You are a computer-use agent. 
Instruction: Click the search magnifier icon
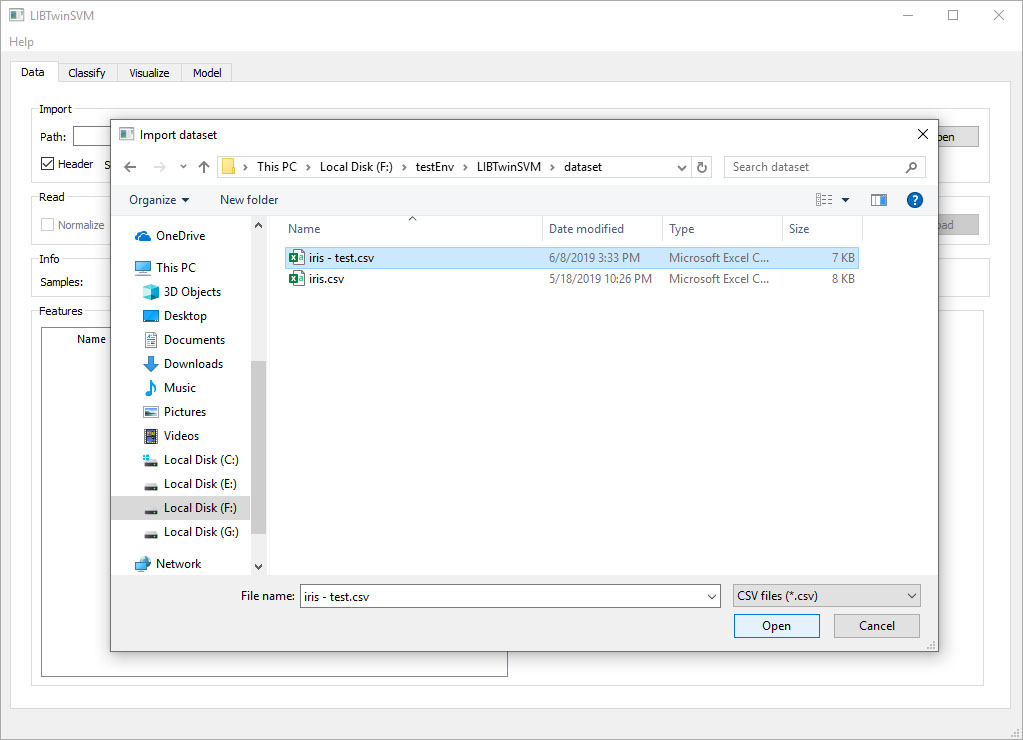point(911,167)
